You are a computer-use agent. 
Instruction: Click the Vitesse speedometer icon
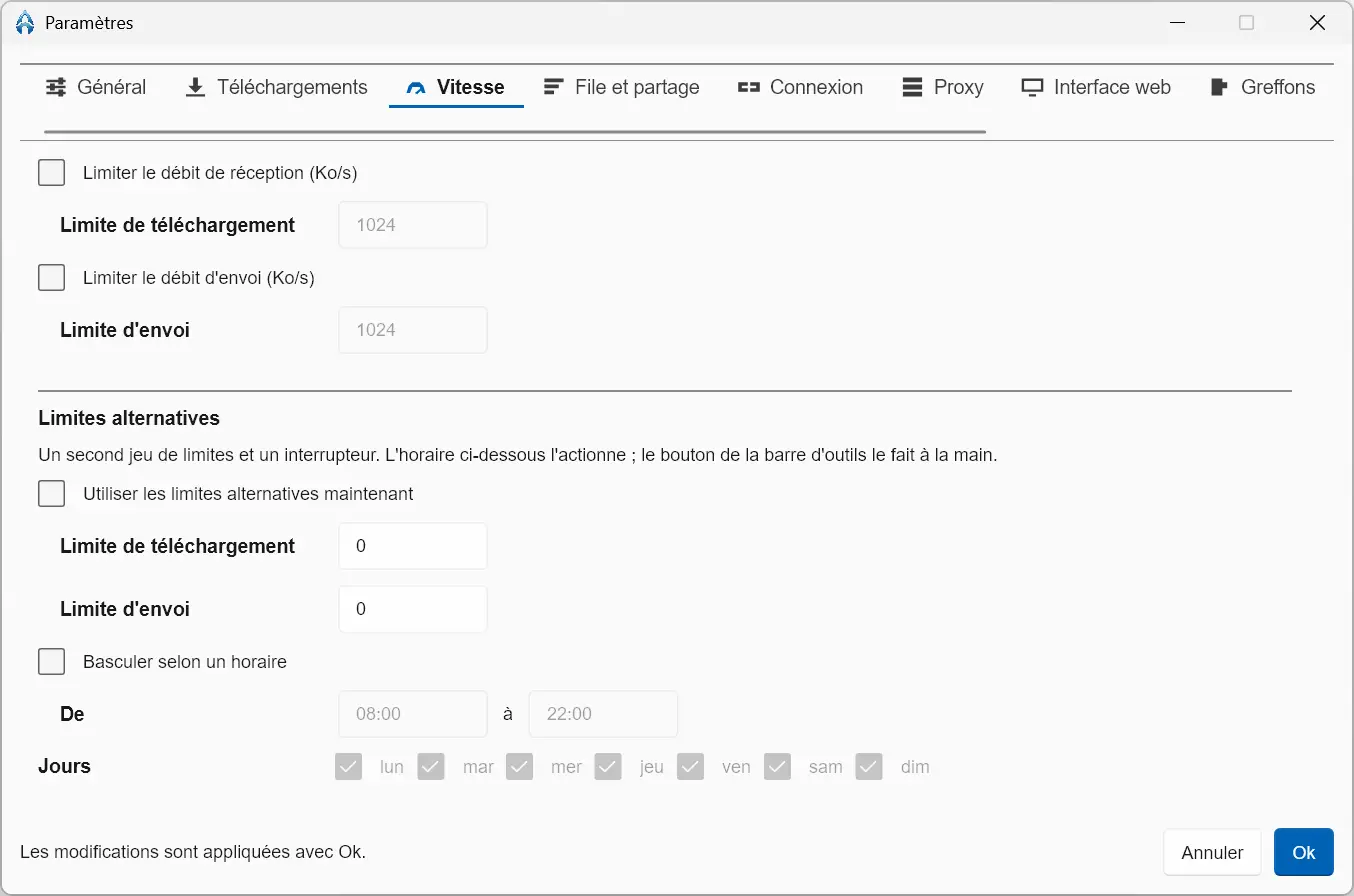(x=416, y=88)
